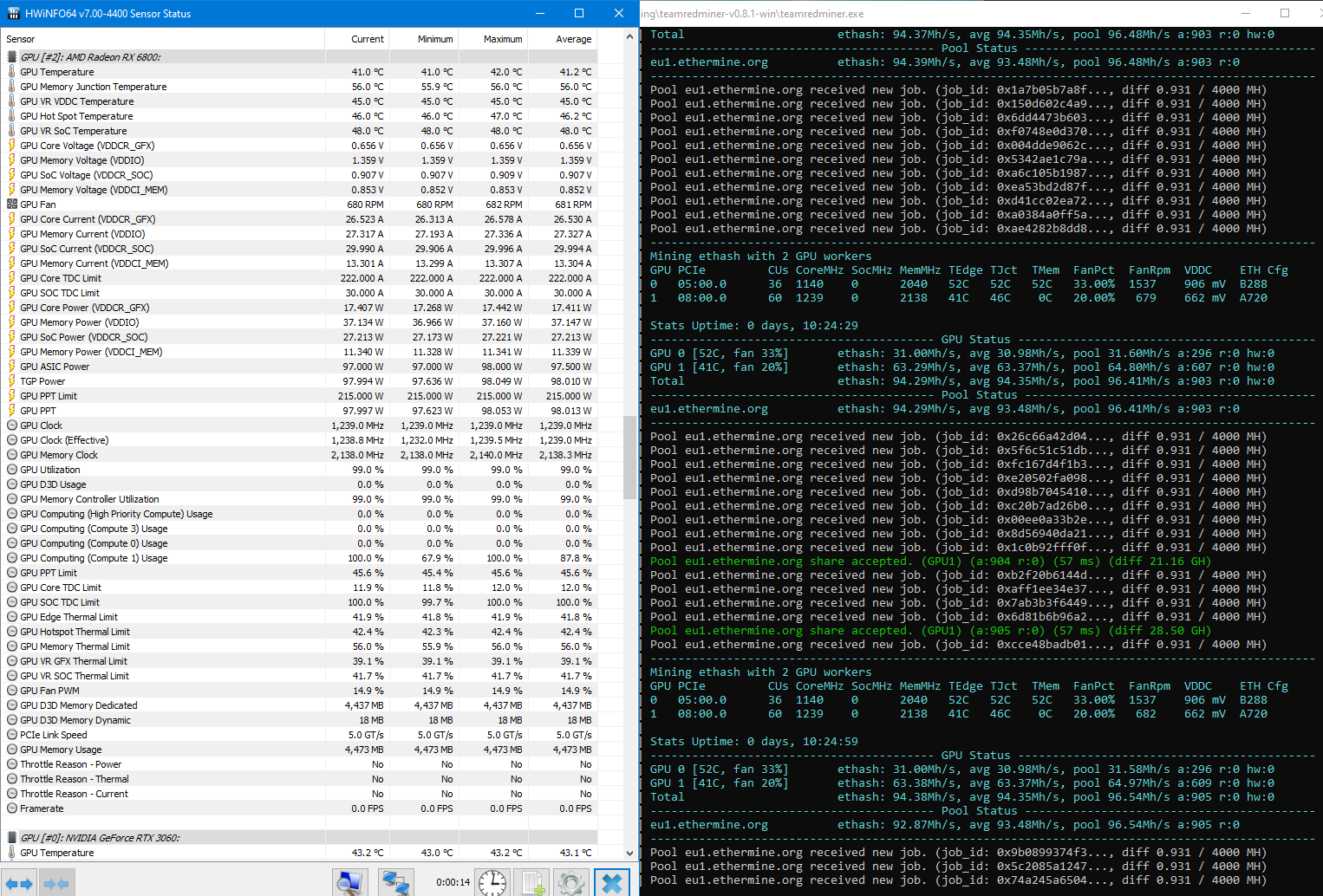The width and height of the screenshot is (1323, 896).
Task: Click the PCIe Link Speed row icon
Action: [x=12, y=735]
